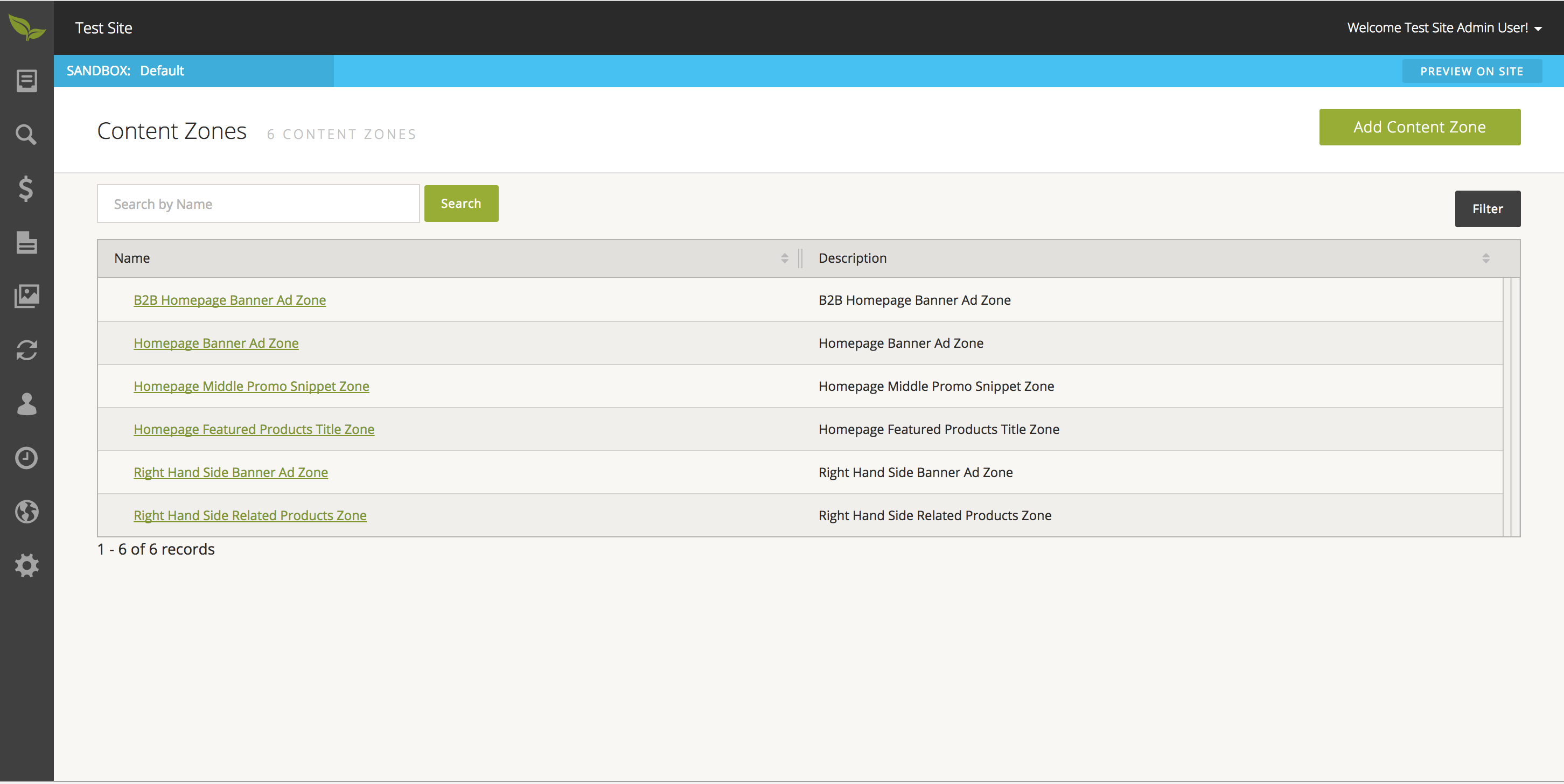Viewport: 1564px width, 784px height.
Task: Click the dark Filter button
Action: coord(1488,209)
